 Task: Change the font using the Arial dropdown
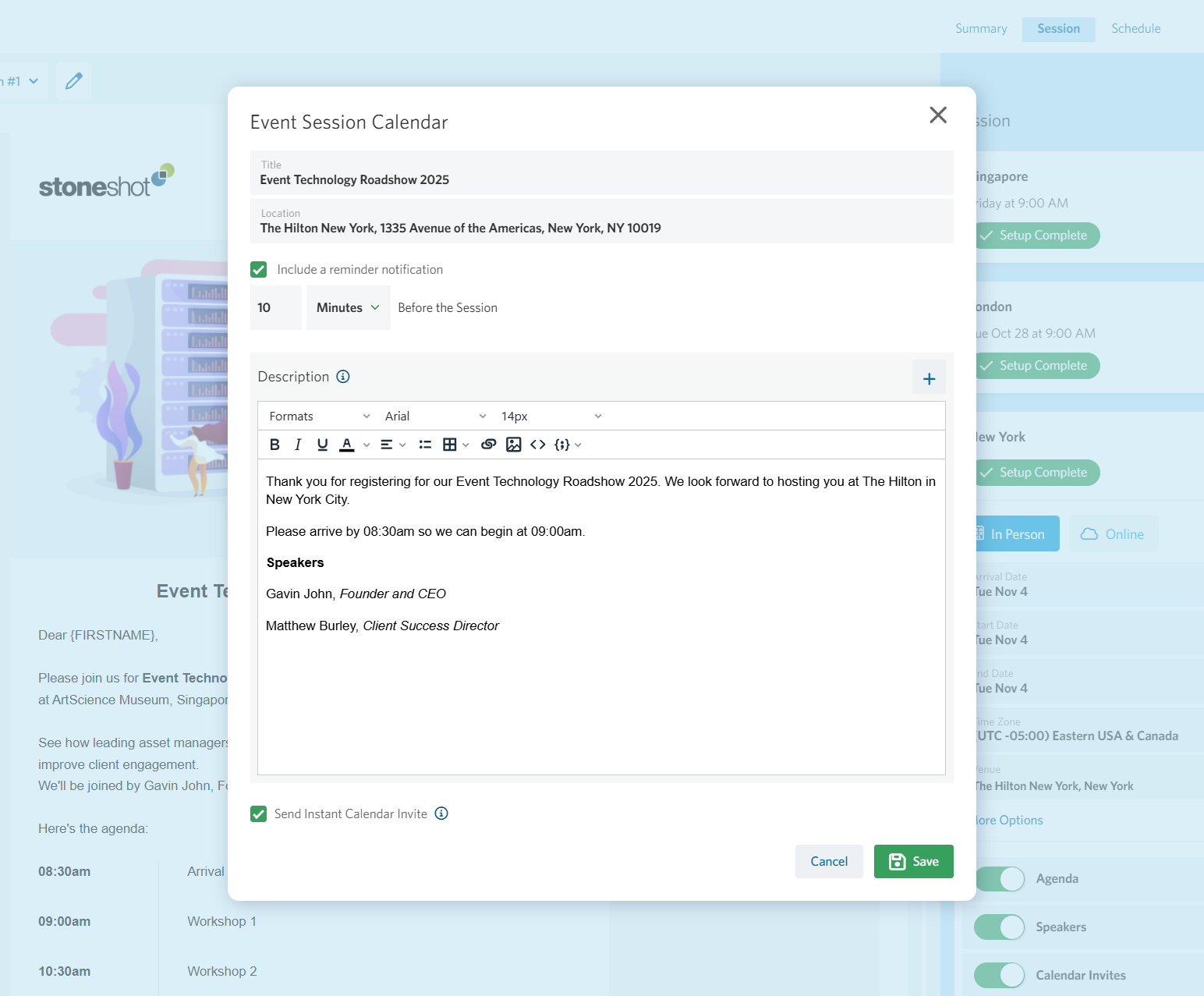click(x=434, y=416)
